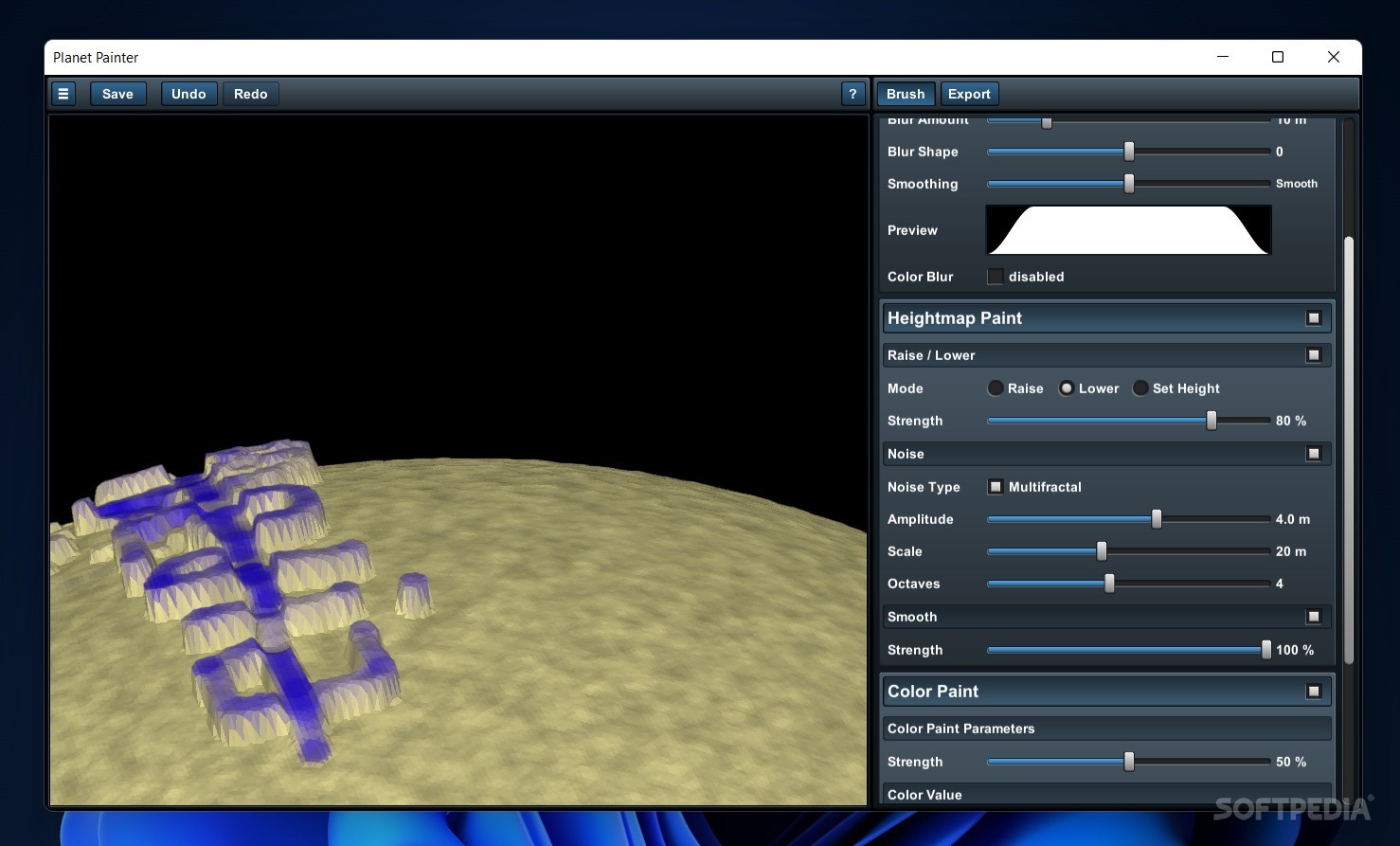Click the Color Blur label
Viewport: 1400px width, 846px height.
coord(921,277)
